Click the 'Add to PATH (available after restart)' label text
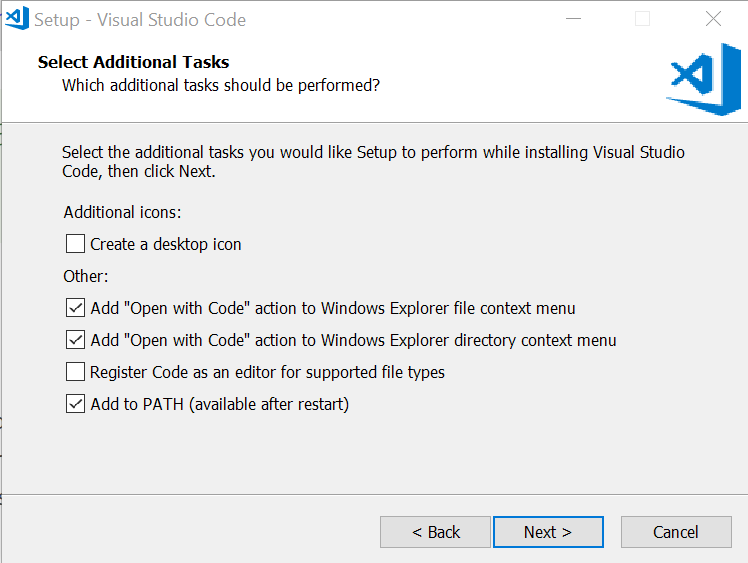Screen dimensions: 748x563 219,404
